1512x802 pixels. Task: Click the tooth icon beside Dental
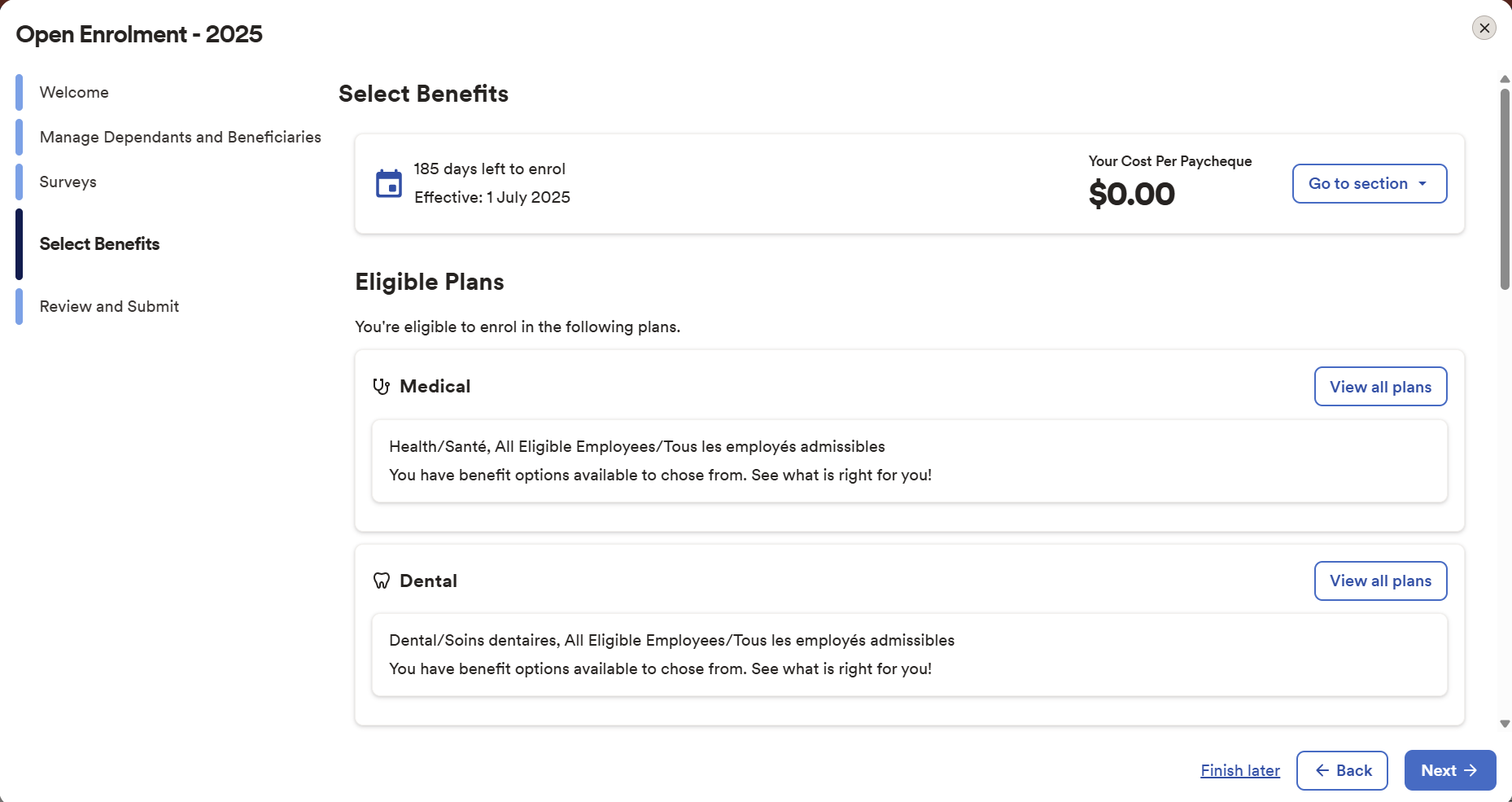[x=381, y=581]
